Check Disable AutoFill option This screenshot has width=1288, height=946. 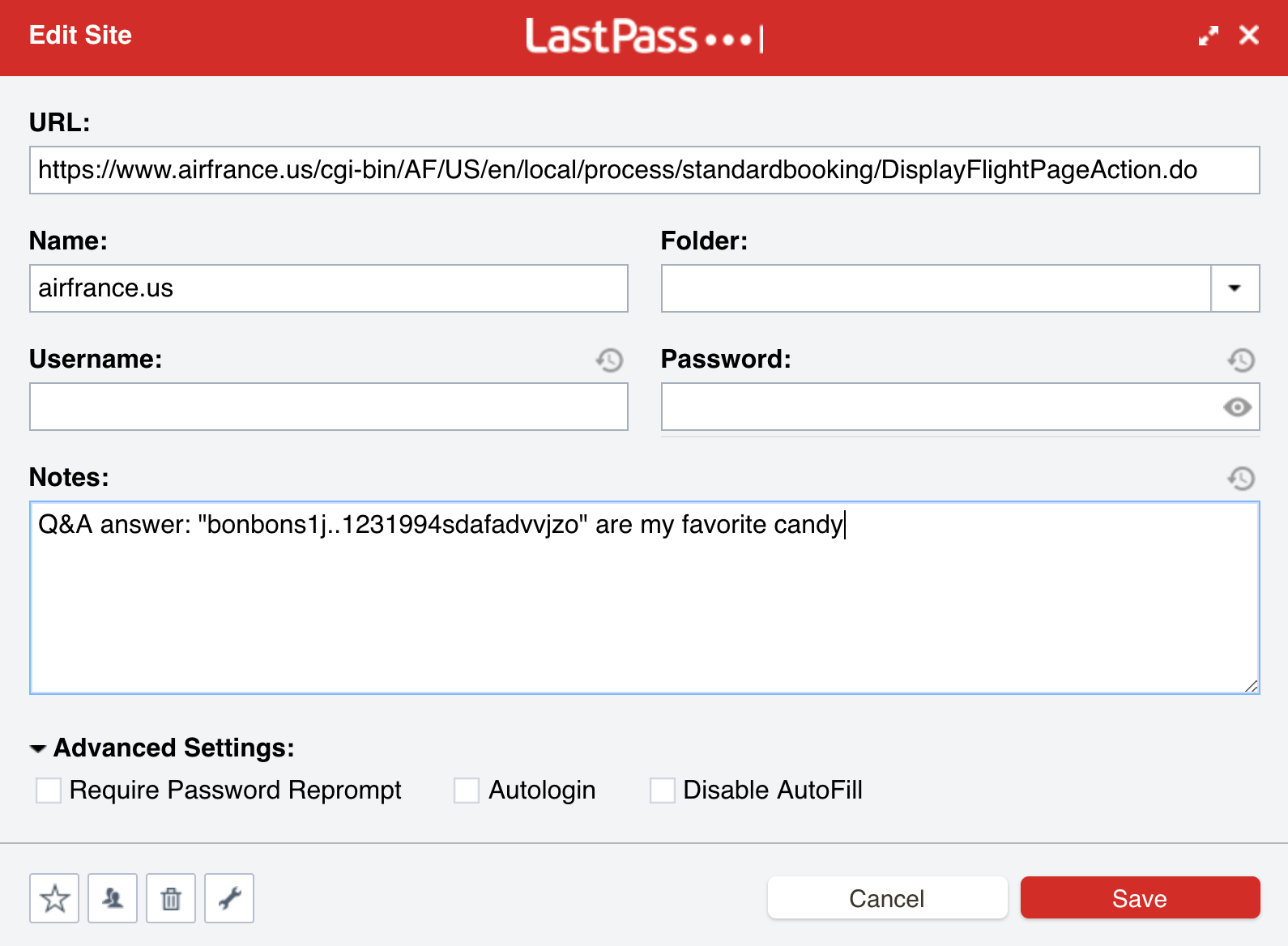(663, 790)
